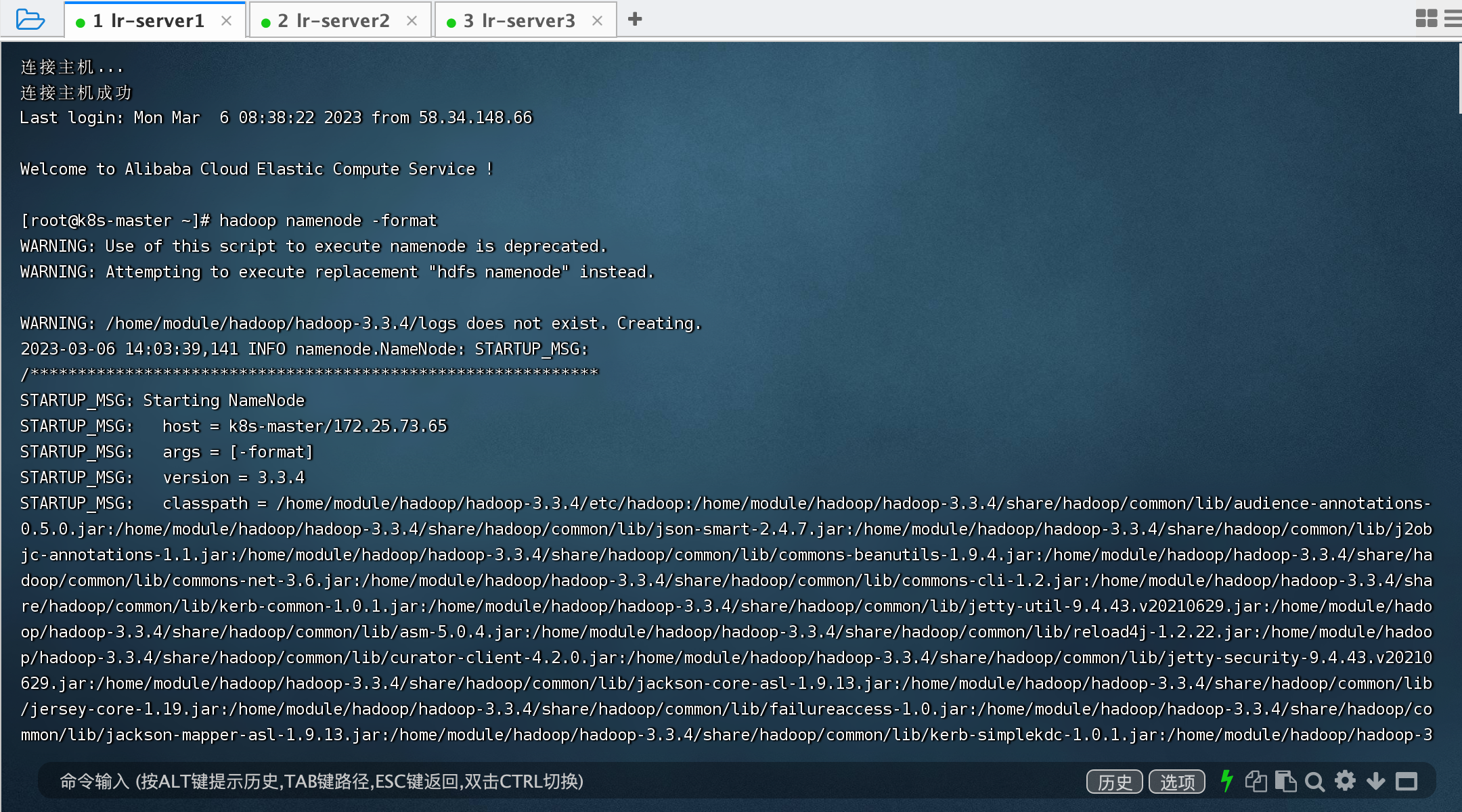
Task: Open search with the magnifier icon
Action: 1314,782
